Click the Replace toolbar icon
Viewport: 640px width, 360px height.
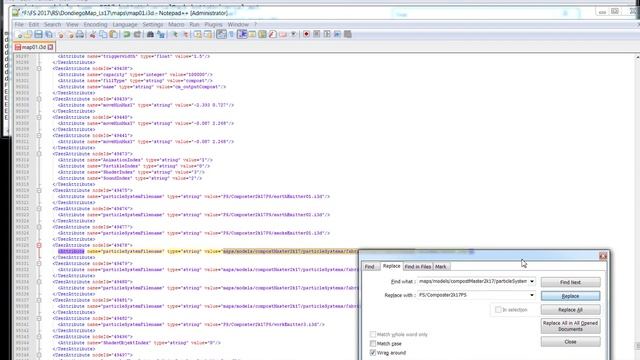coord(161,35)
